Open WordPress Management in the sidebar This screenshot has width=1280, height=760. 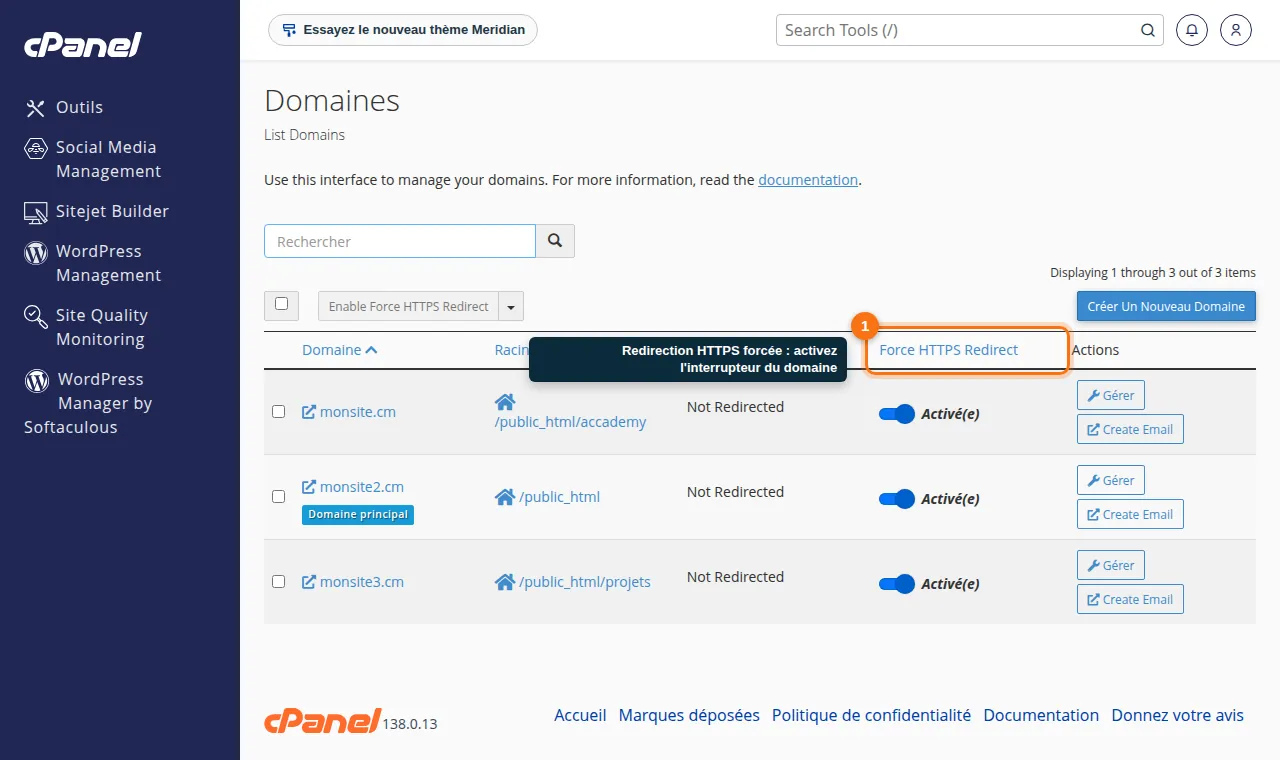pos(92,263)
